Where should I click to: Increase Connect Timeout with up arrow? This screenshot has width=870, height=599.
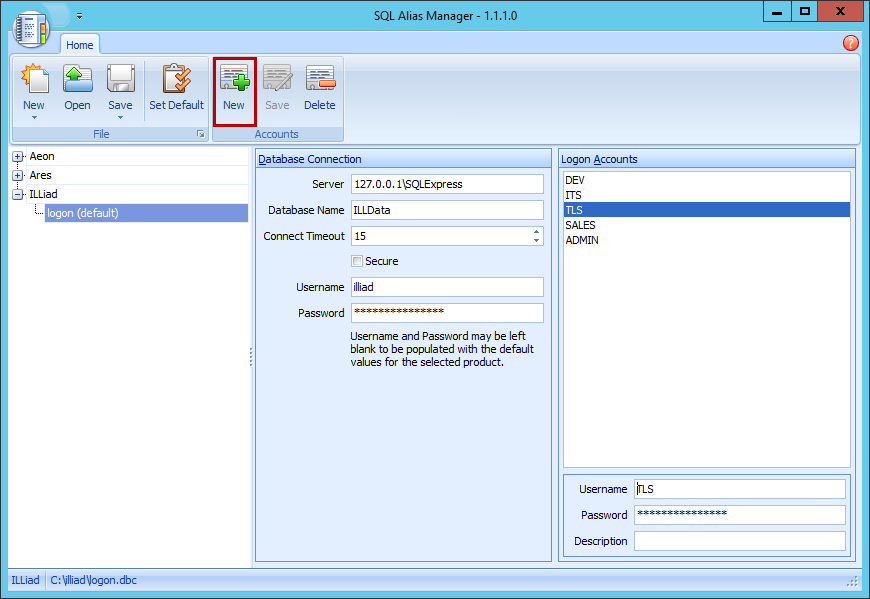pyautogui.click(x=537, y=232)
